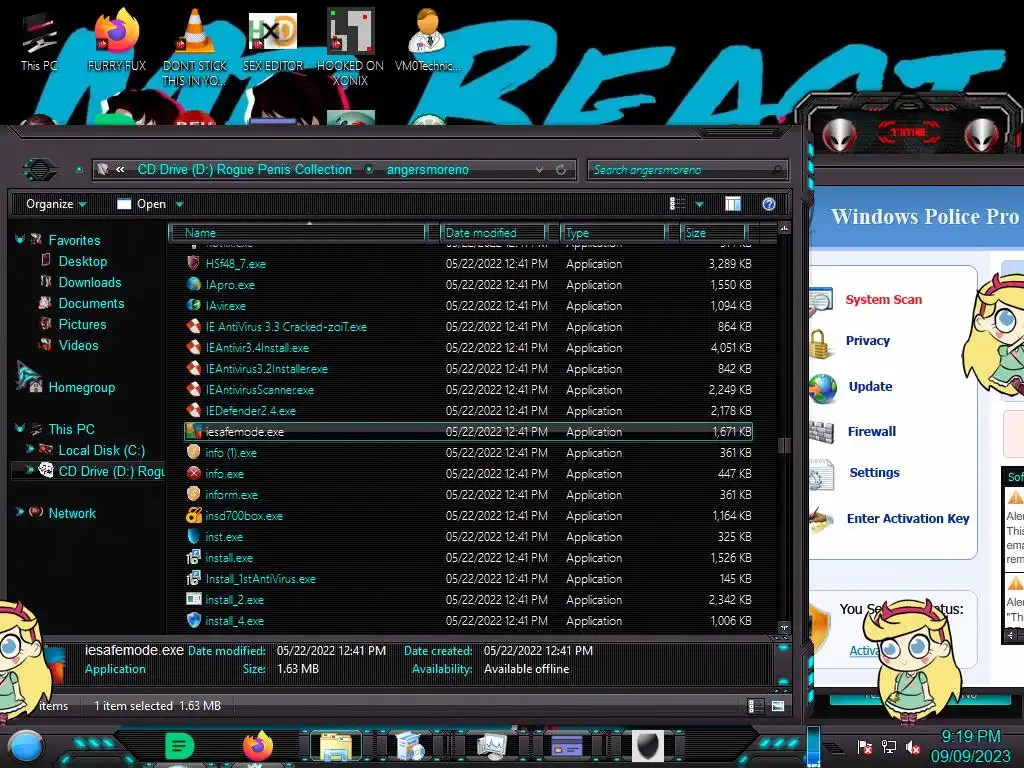Switch to details view in status bar
This screenshot has height=768, width=1024.
coord(754,706)
